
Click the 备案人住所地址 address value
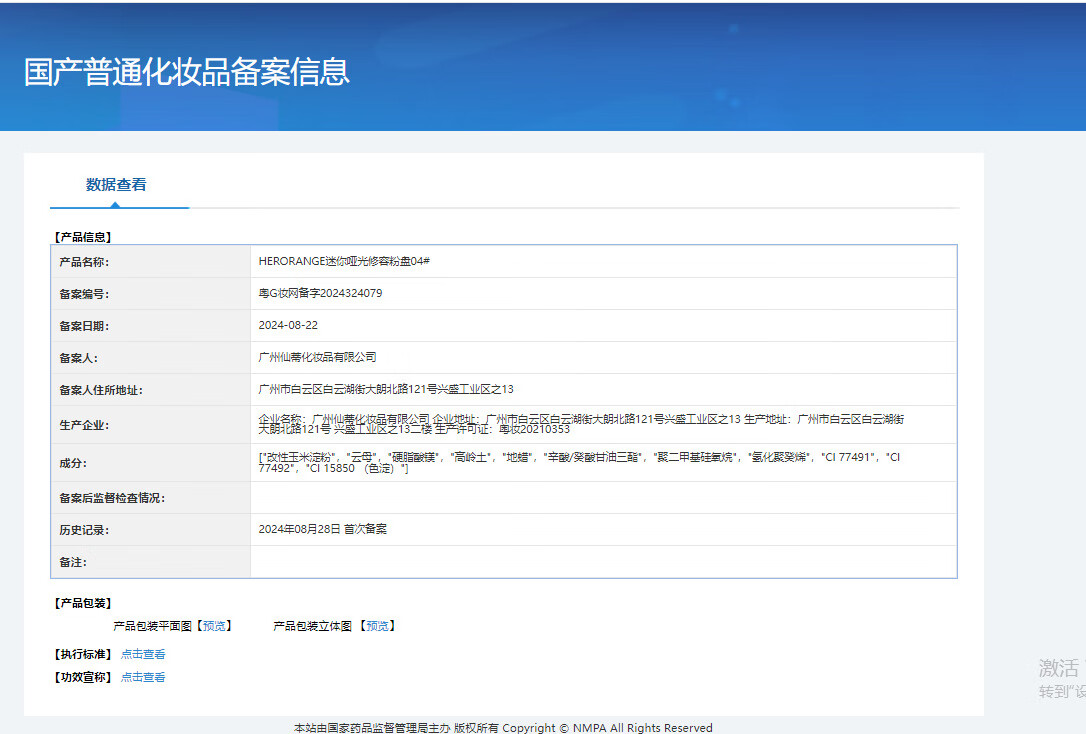point(386,389)
